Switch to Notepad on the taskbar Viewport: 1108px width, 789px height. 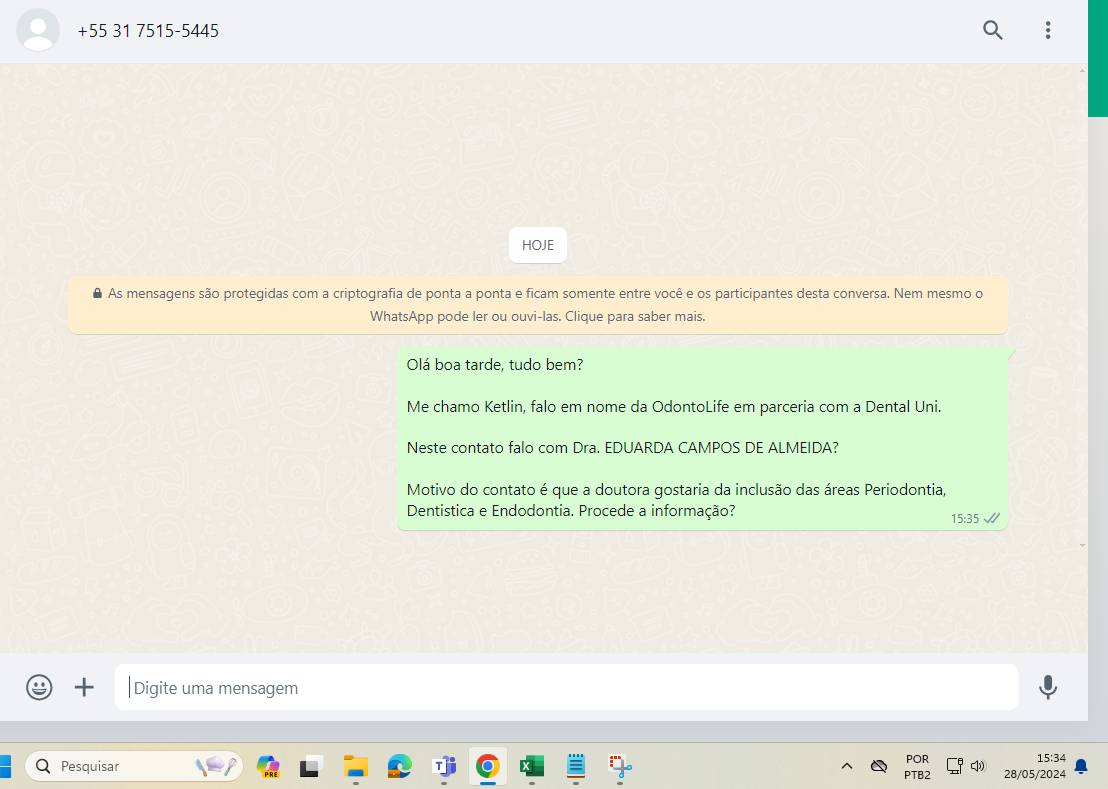click(576, 766)
